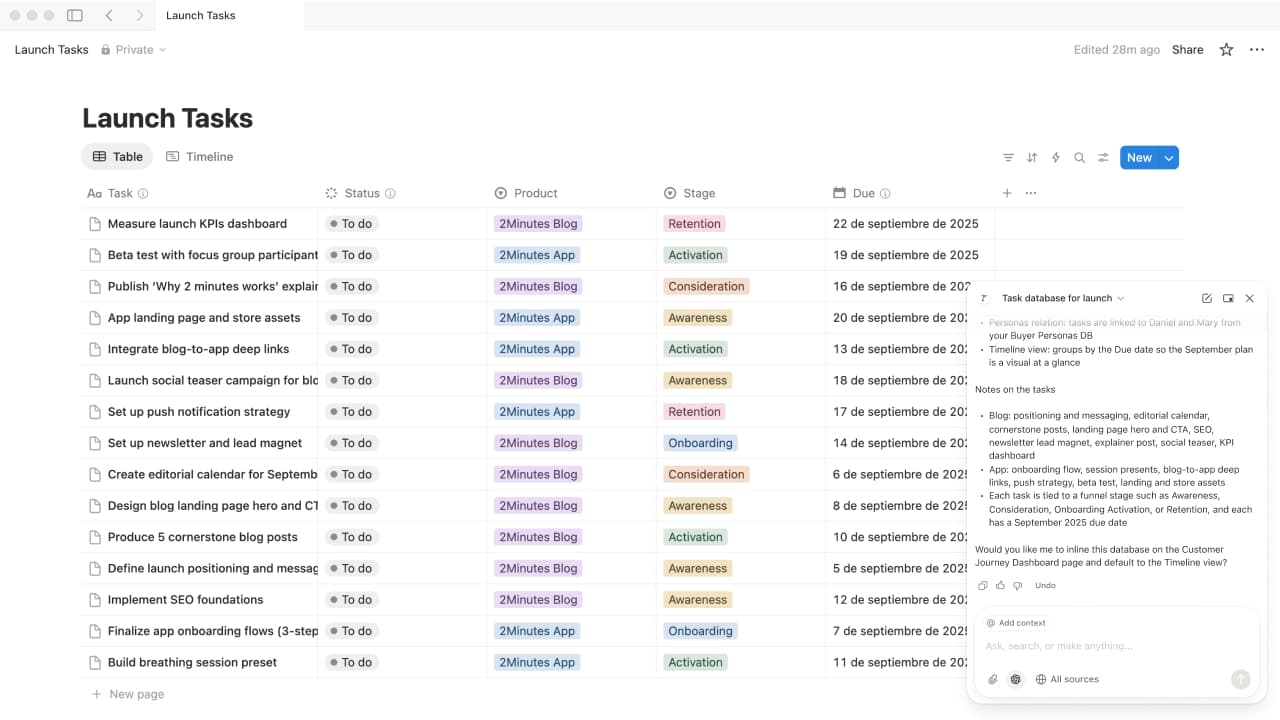The height and width of the screenshot is (720, 1280).
Task: Select the Table view tab
Action: click(x=117, y=157)
